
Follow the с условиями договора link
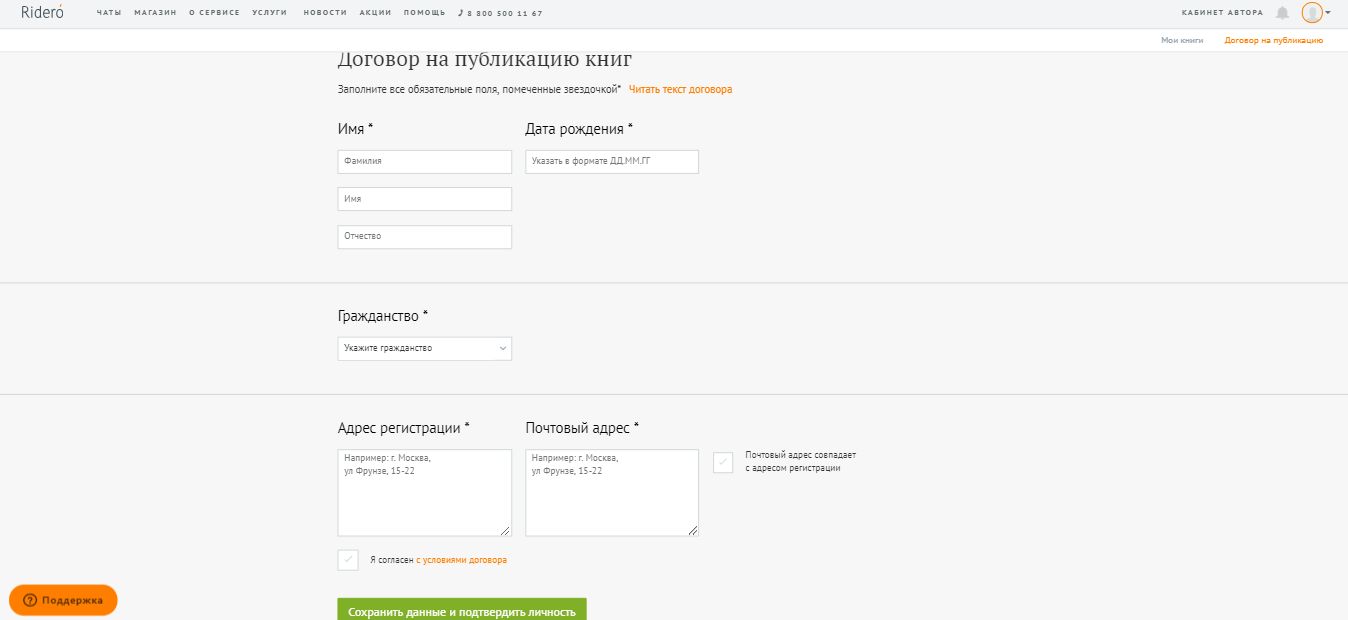(x=461, y=560)
